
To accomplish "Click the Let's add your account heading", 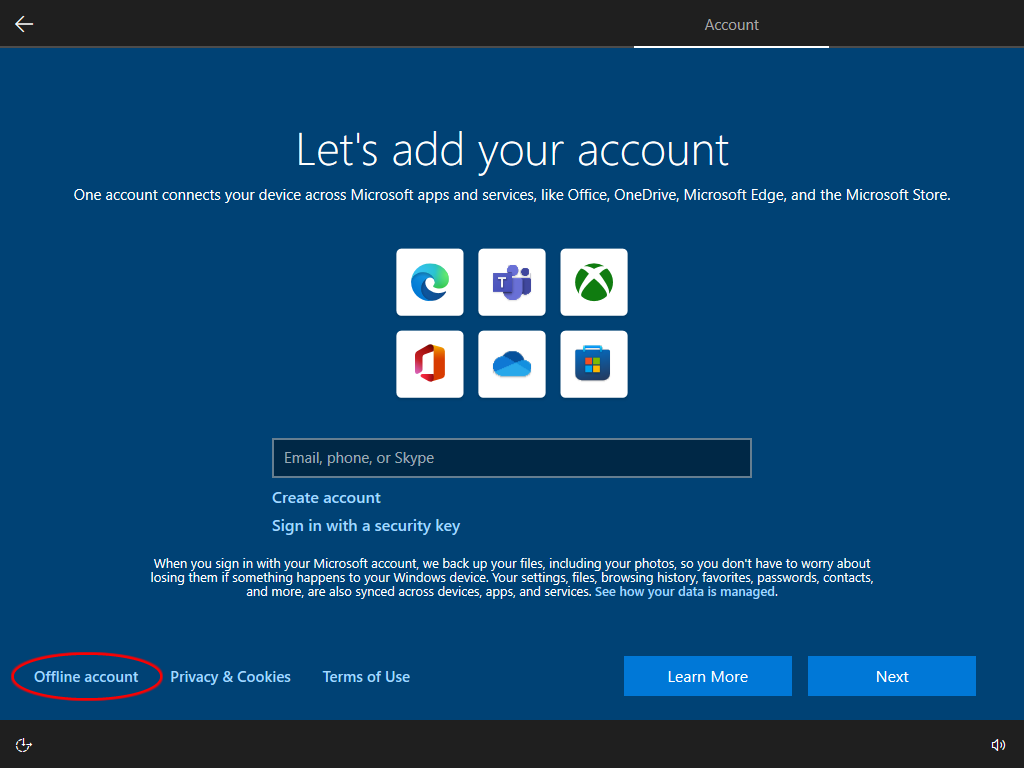I will [x=512, y=151].
